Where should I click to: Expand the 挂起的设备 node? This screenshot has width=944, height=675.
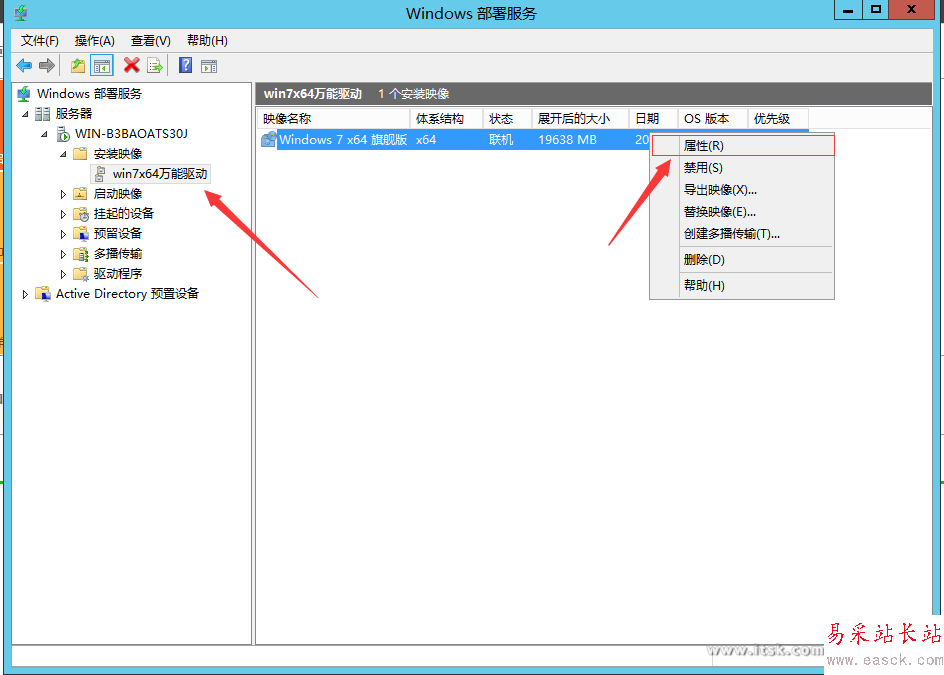tap(63, 214)
